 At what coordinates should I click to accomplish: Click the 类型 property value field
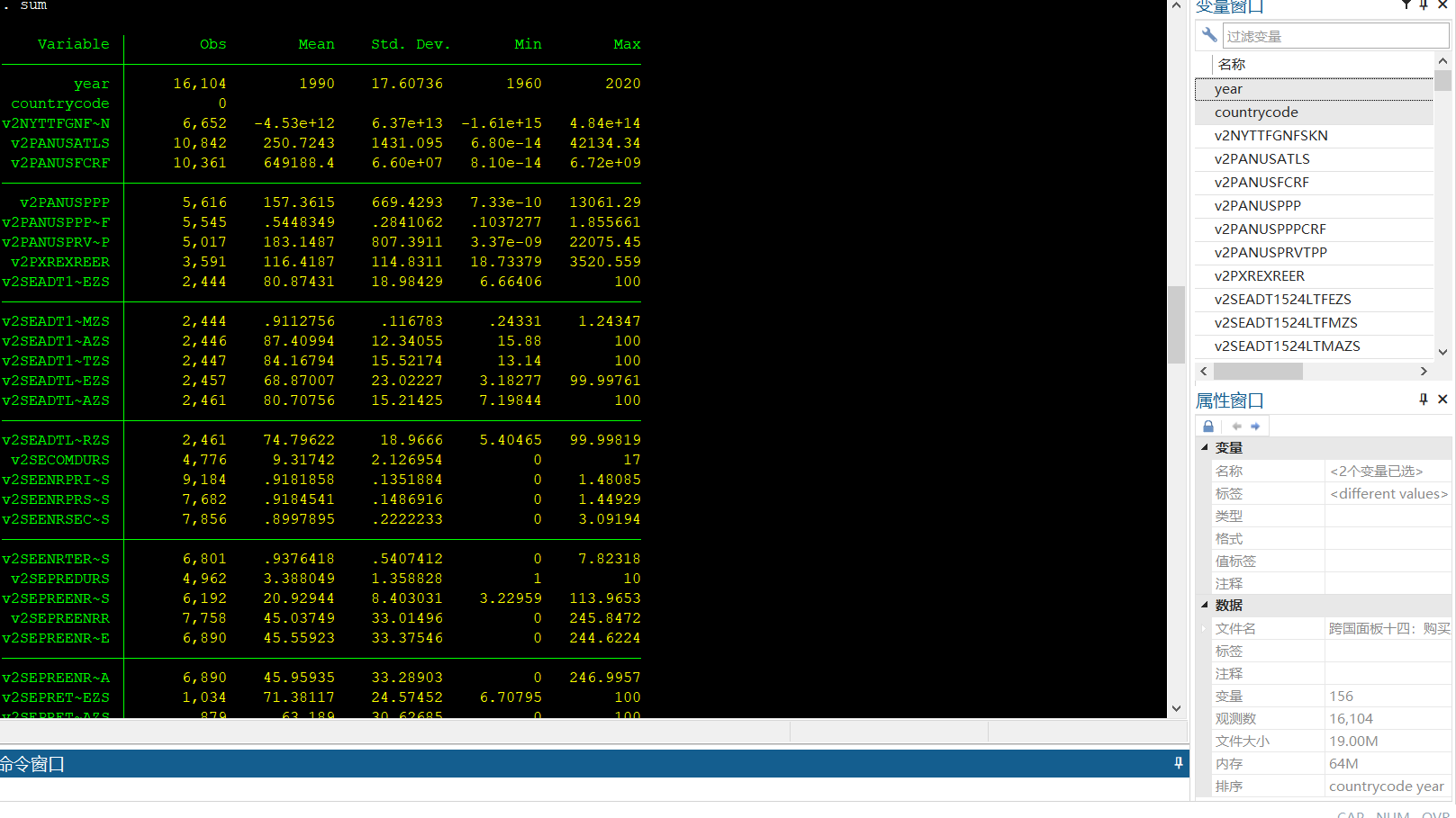(x=1388, y=516)
